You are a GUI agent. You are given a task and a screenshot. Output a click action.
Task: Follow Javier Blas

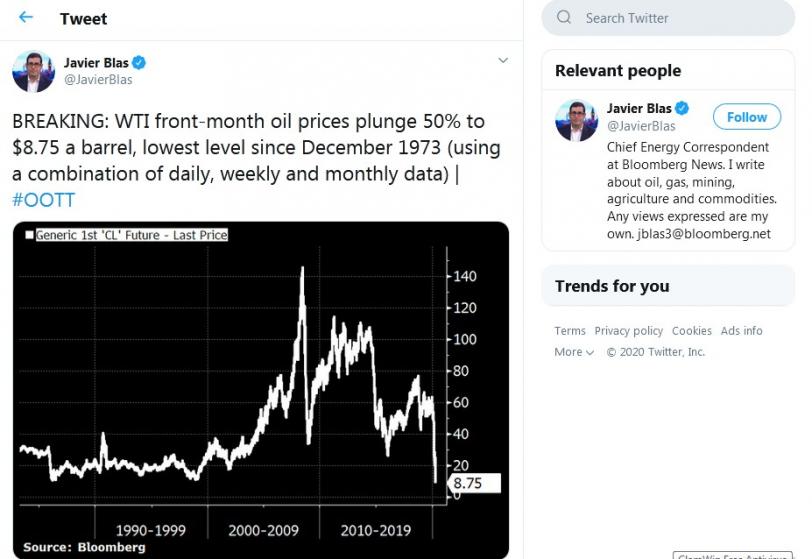click(747, 117)
